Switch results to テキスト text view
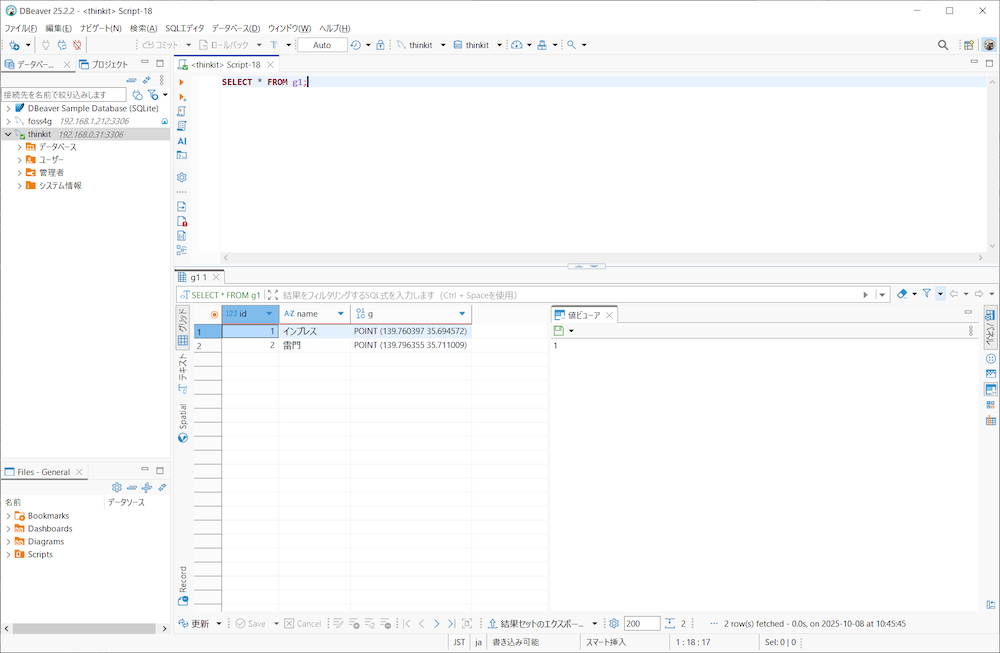Viewport: 1000px width, 653px height. (x=183, y=369)
